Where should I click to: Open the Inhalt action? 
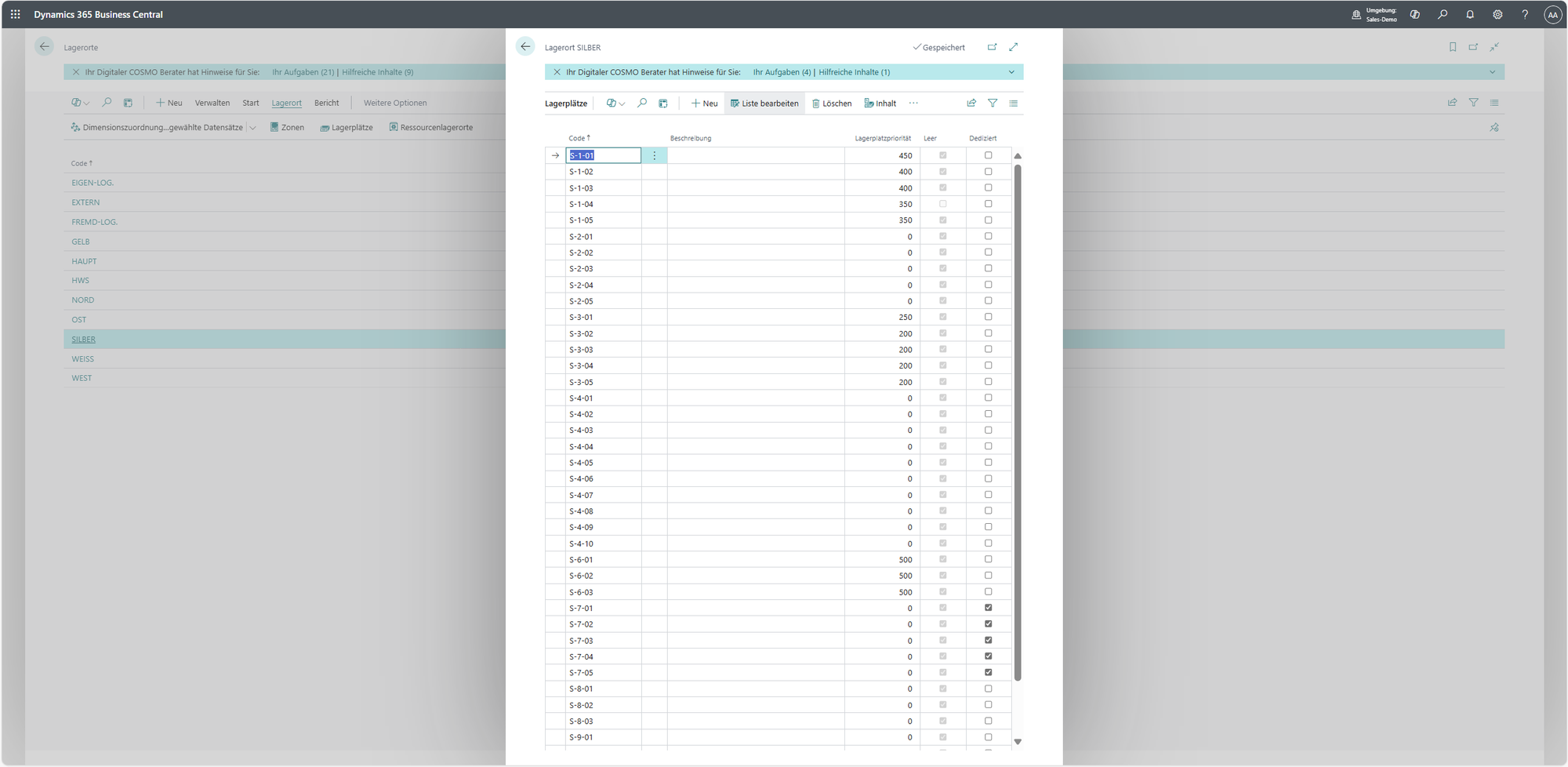click(880, 104)
